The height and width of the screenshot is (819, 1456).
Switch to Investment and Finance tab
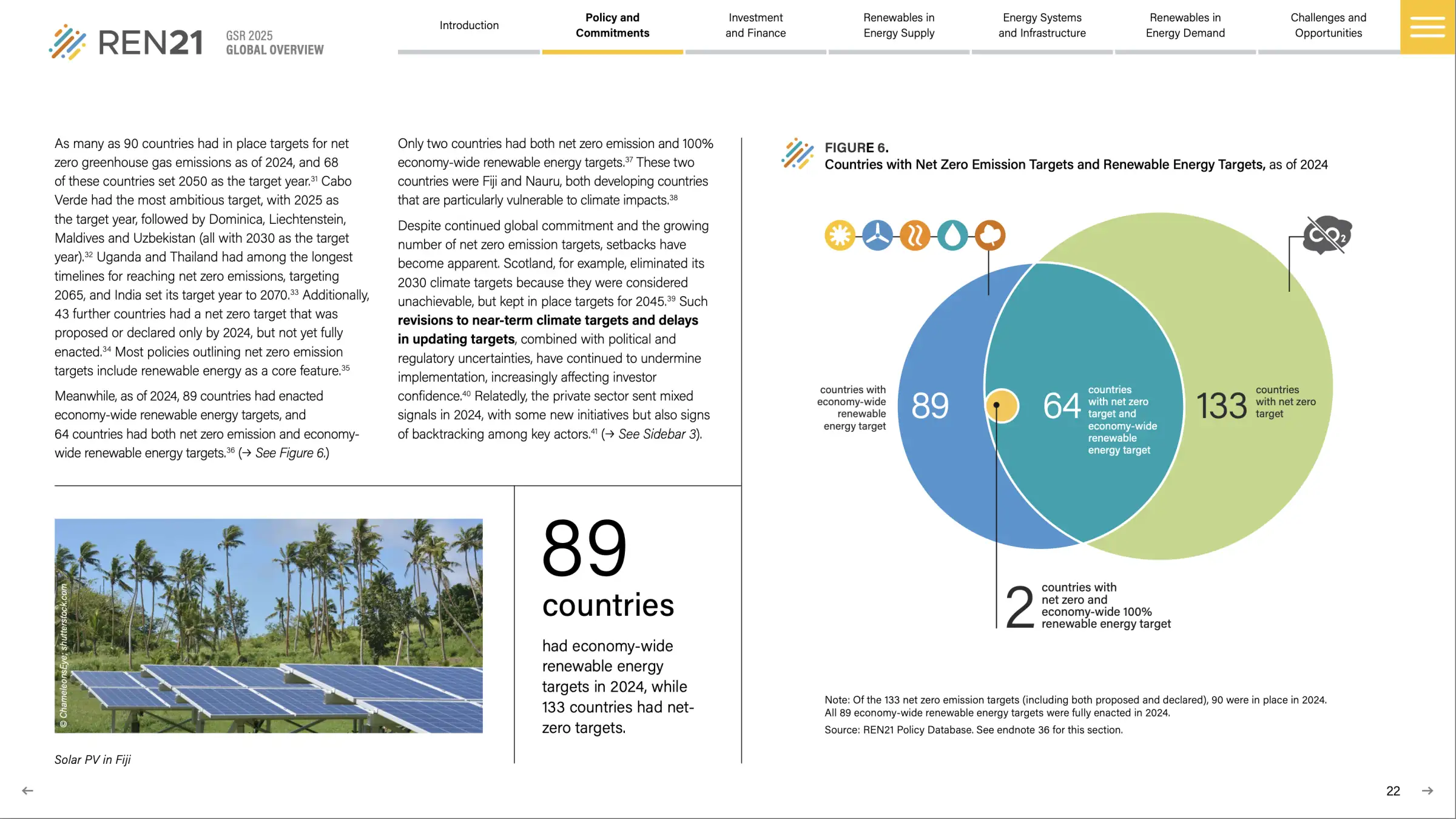coord(755,25)
